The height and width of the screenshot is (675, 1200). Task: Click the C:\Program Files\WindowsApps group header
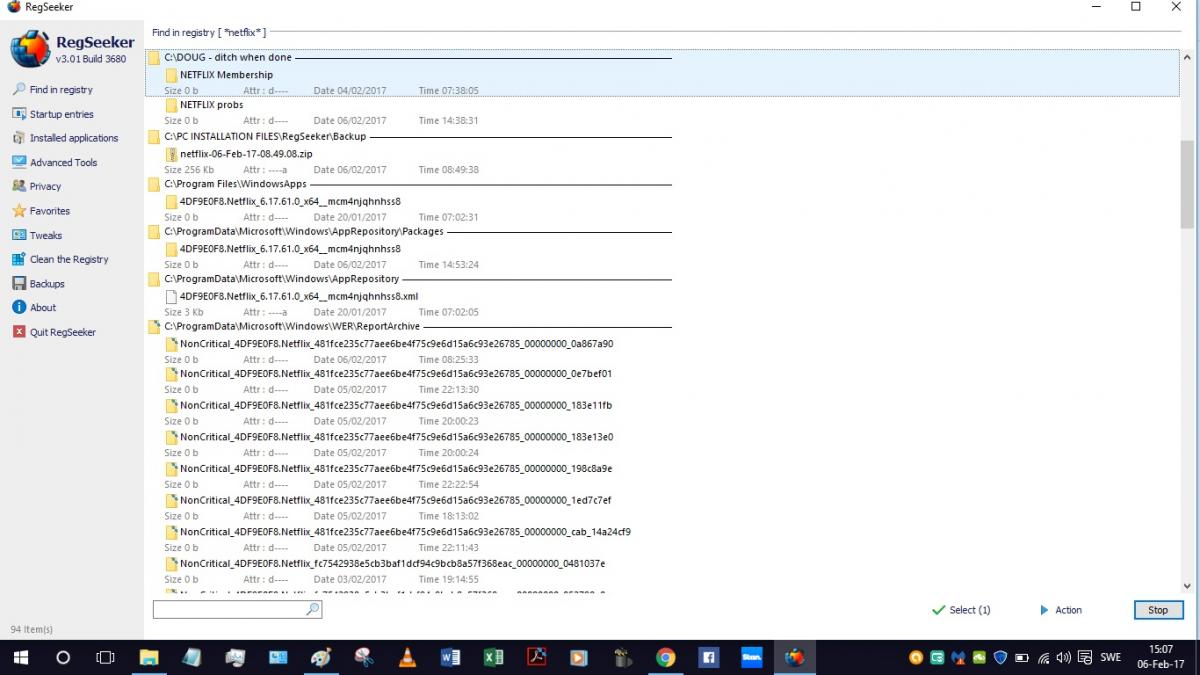[x=235, y=184]
